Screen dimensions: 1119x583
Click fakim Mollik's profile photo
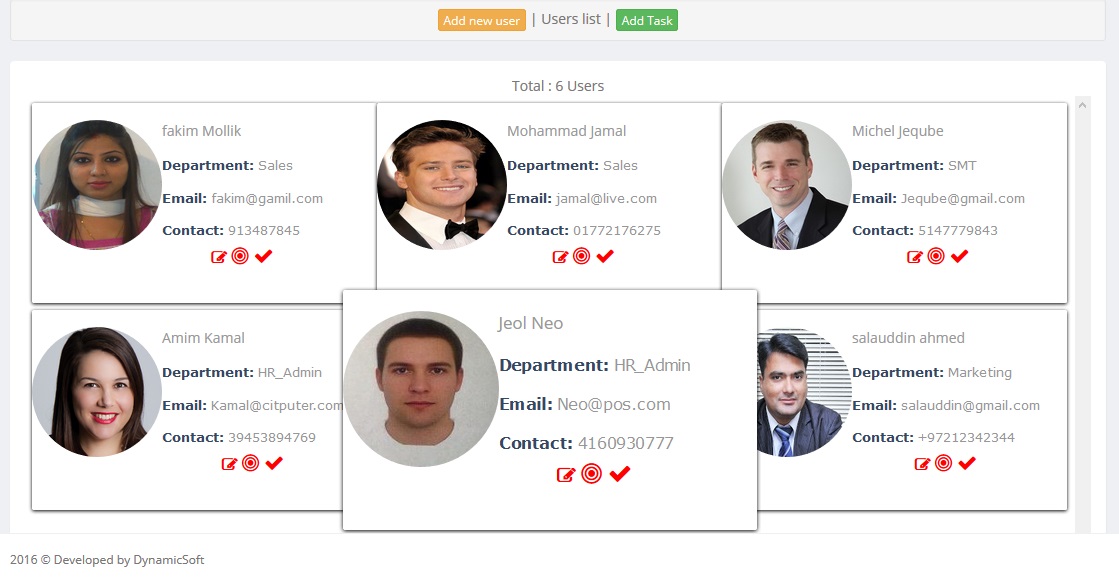[97, 185]
